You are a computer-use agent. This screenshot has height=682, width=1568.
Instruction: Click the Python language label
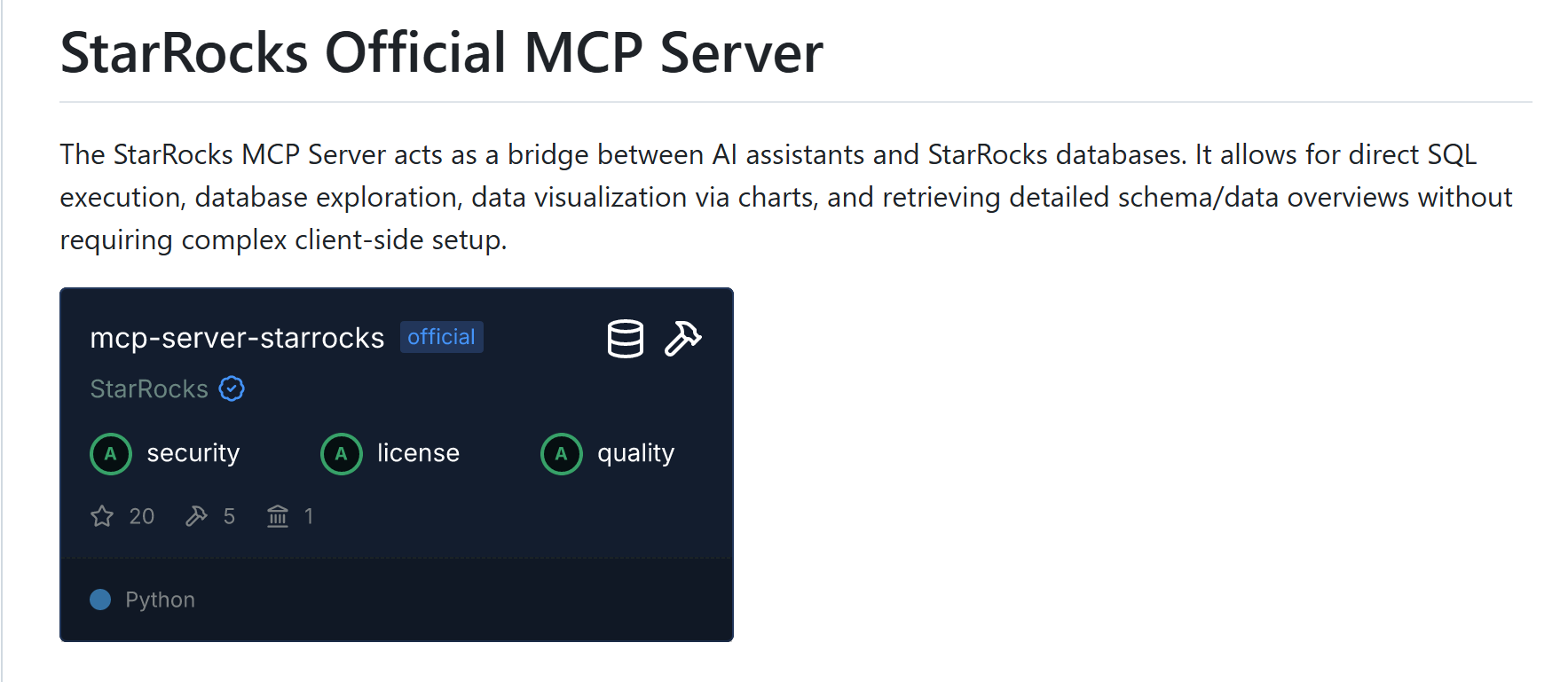[x=160, y=600]
